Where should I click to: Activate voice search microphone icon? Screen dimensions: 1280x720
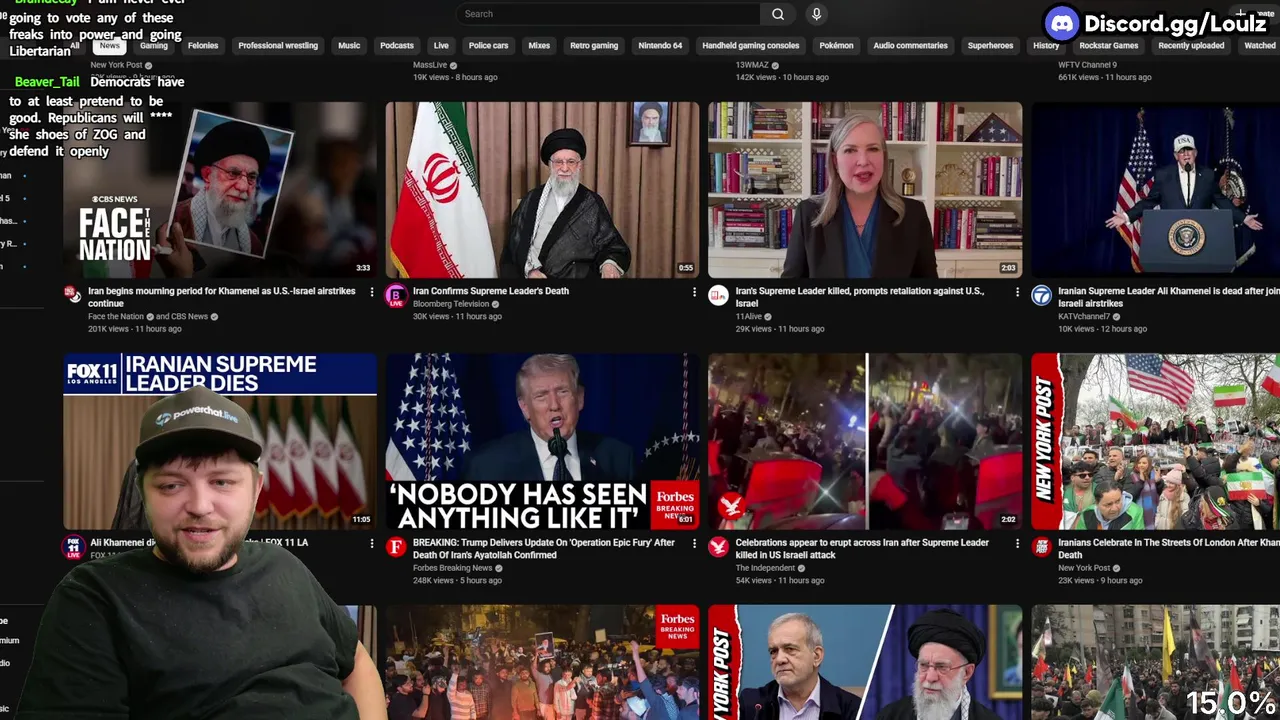[816, 14]
